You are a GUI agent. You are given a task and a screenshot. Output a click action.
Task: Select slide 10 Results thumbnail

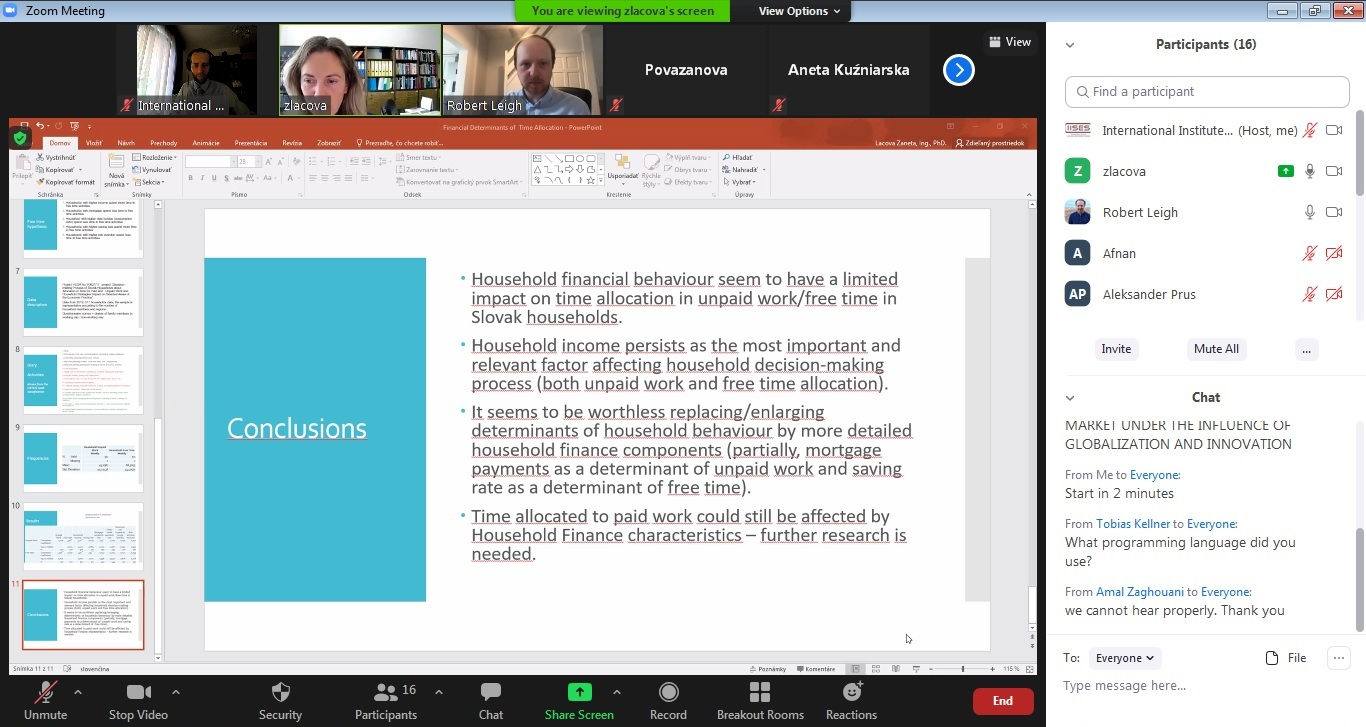83,536
